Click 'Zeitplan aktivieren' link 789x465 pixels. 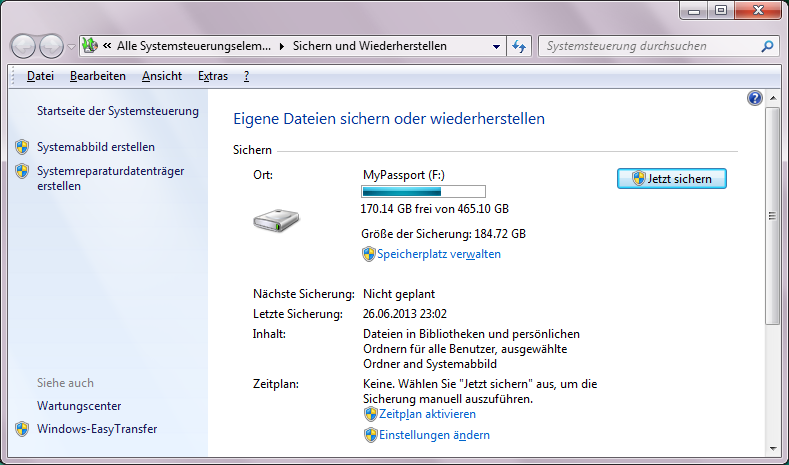tap(427, 414)
